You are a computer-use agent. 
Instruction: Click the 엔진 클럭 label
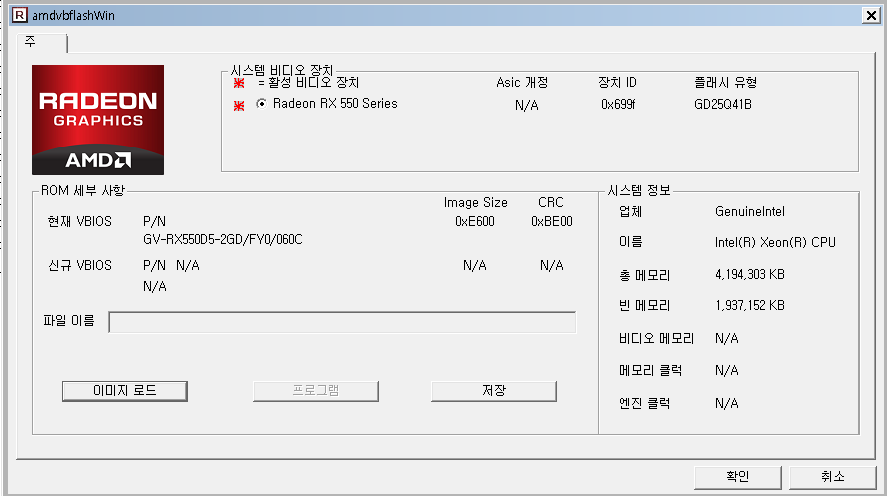[x=644, y=403]
